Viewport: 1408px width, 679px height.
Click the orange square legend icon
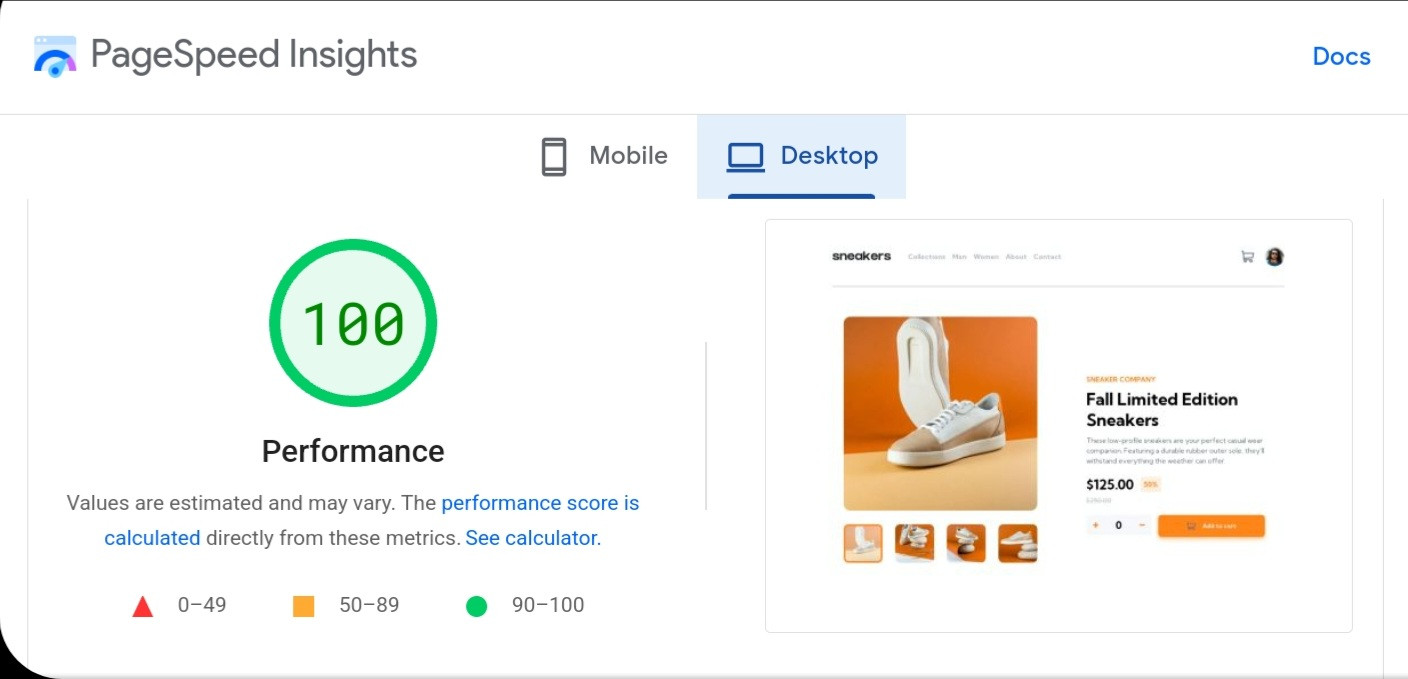pyautogui.click(x=304, y=606)
